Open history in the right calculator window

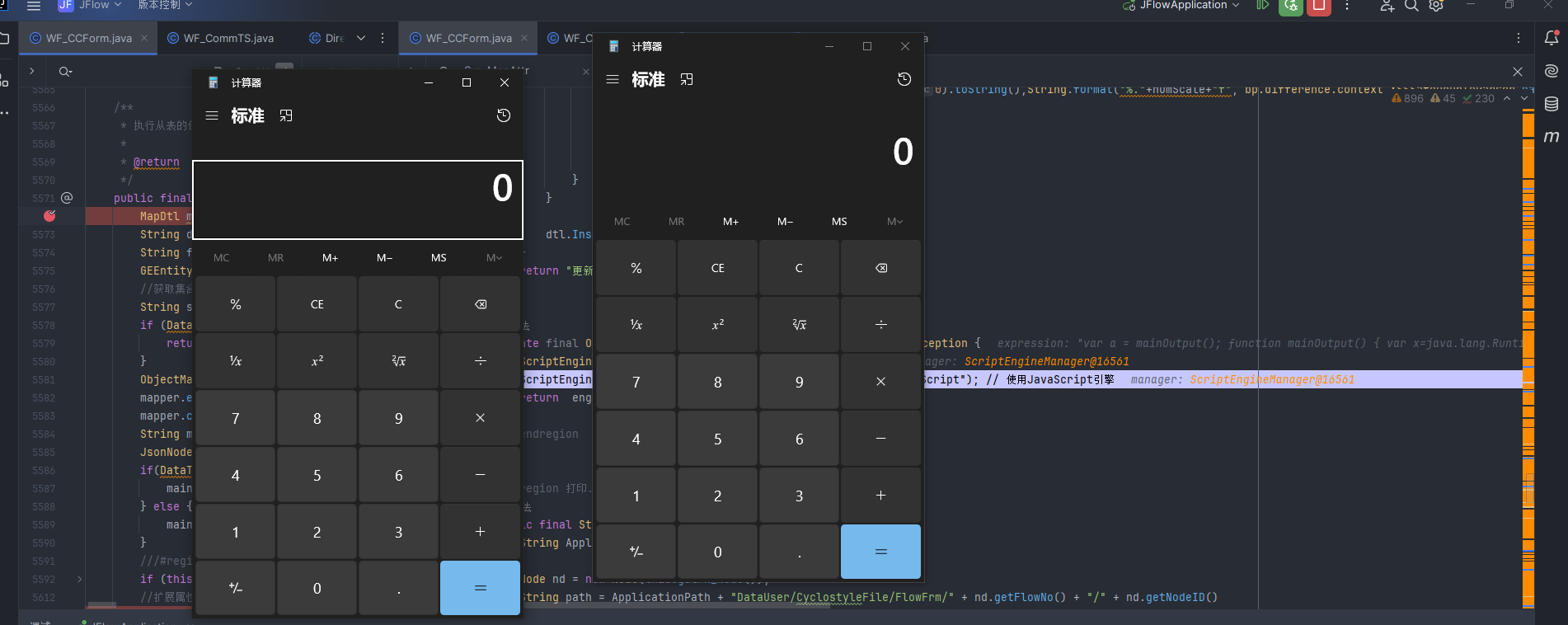904,79
